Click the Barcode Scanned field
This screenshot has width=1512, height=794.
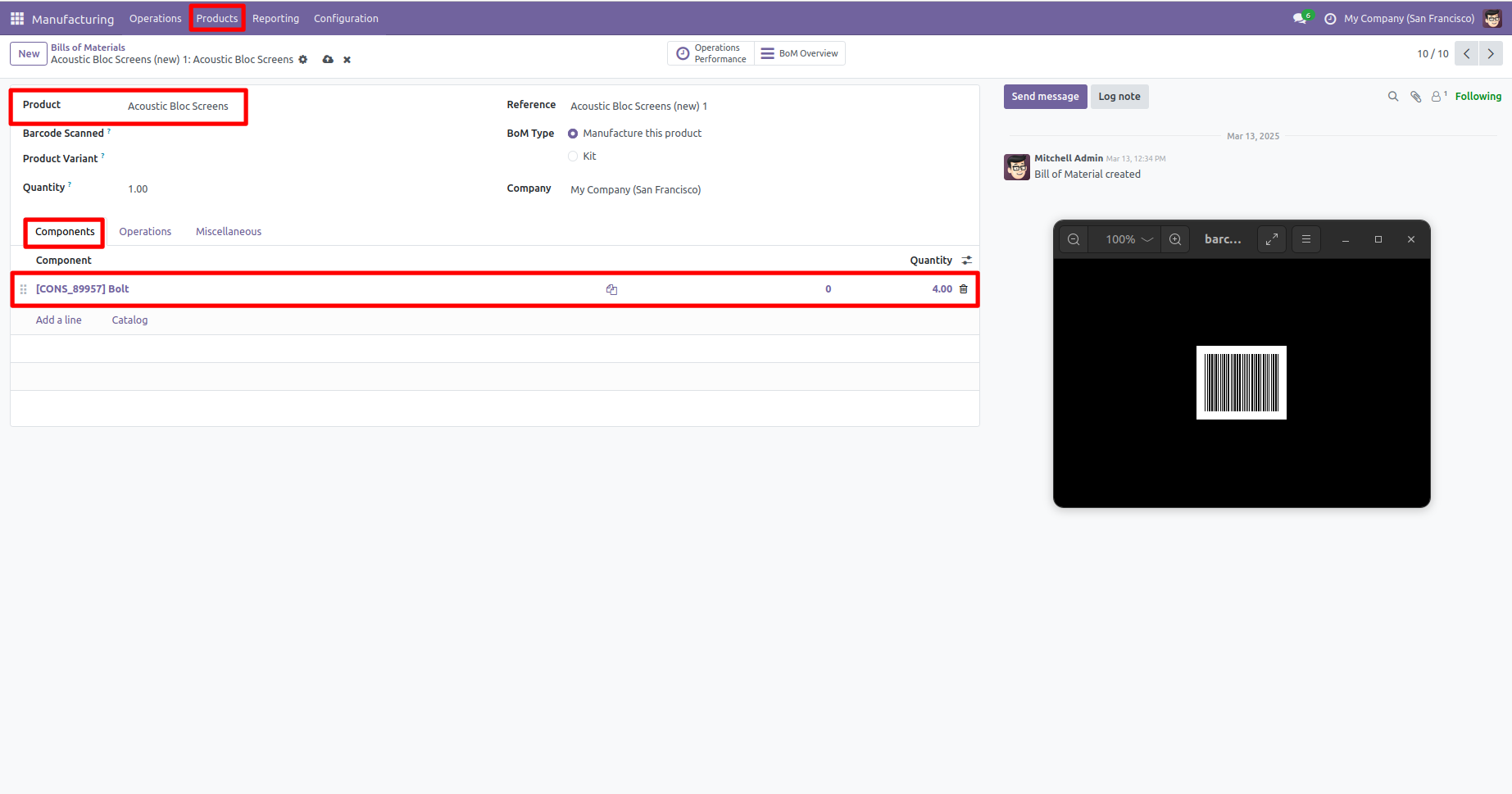point(299,134)
